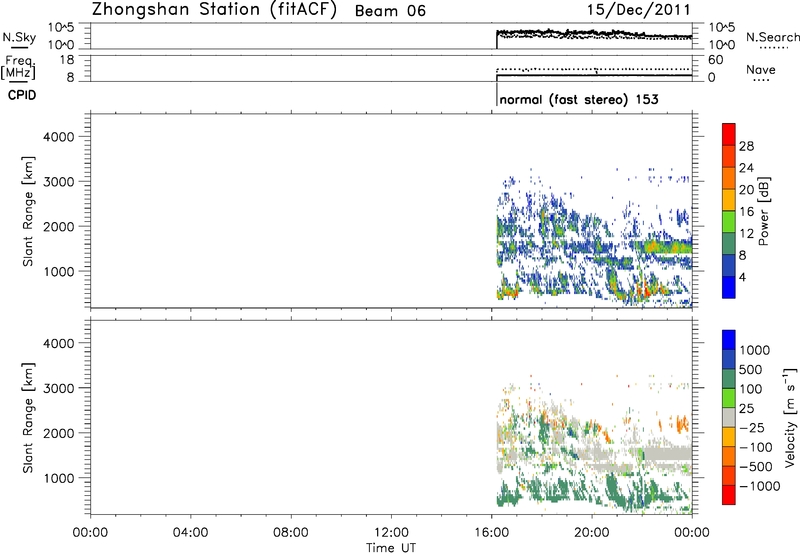Select the '24' Power colorbar label
The image size is (800, 554).
click(x=746, y=168)
